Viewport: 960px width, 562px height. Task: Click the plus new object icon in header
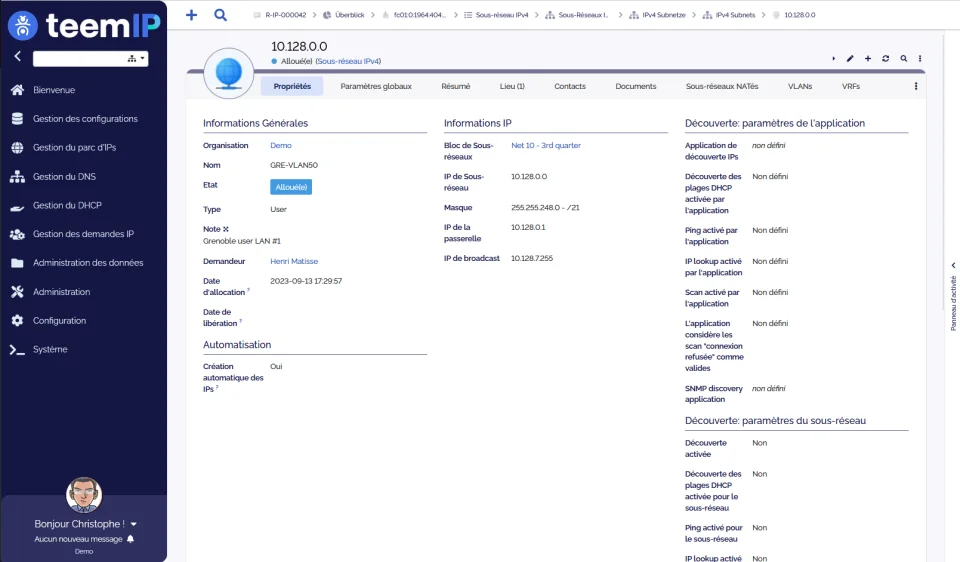868,59
